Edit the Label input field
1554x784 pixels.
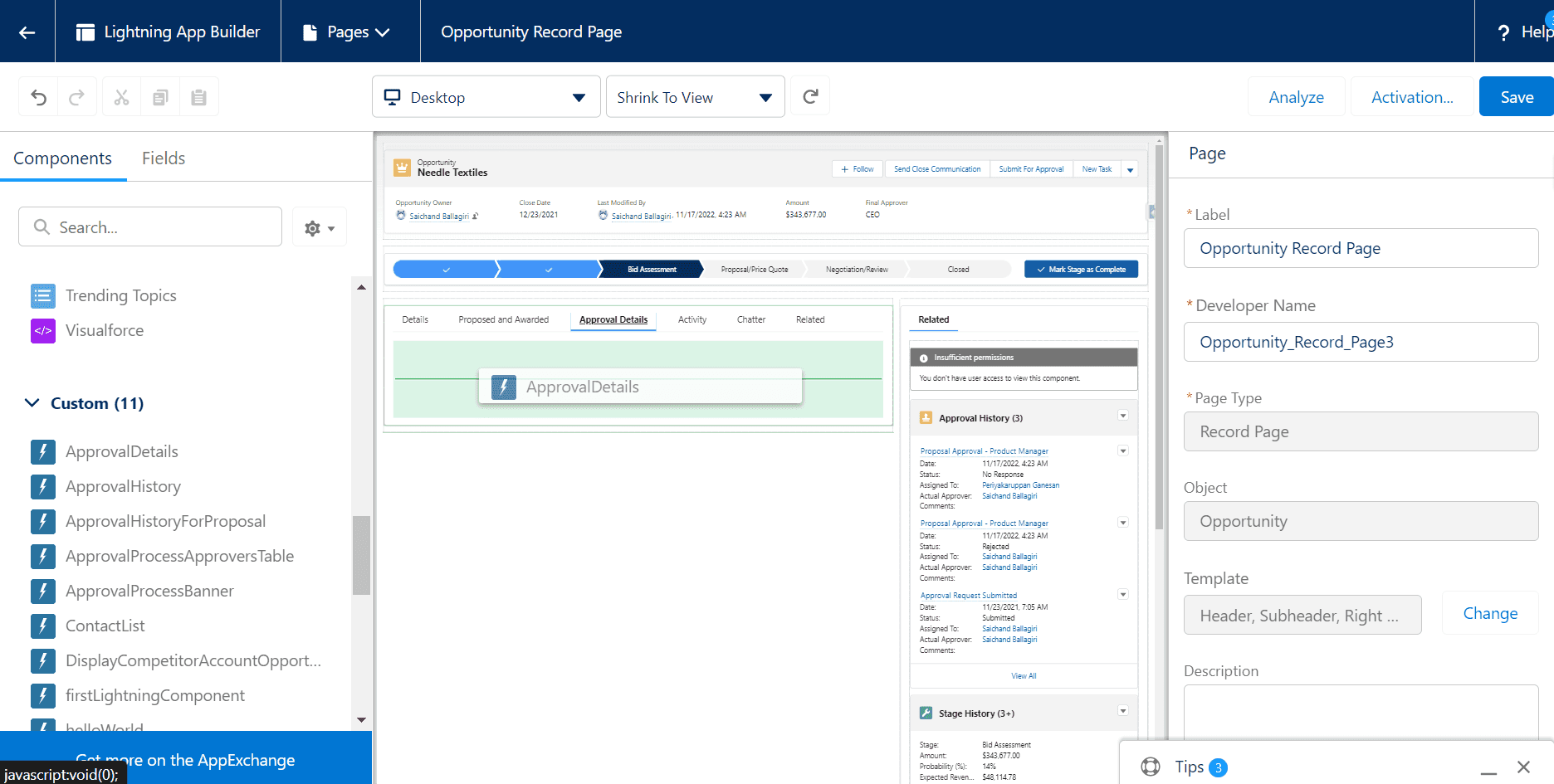1361,248
